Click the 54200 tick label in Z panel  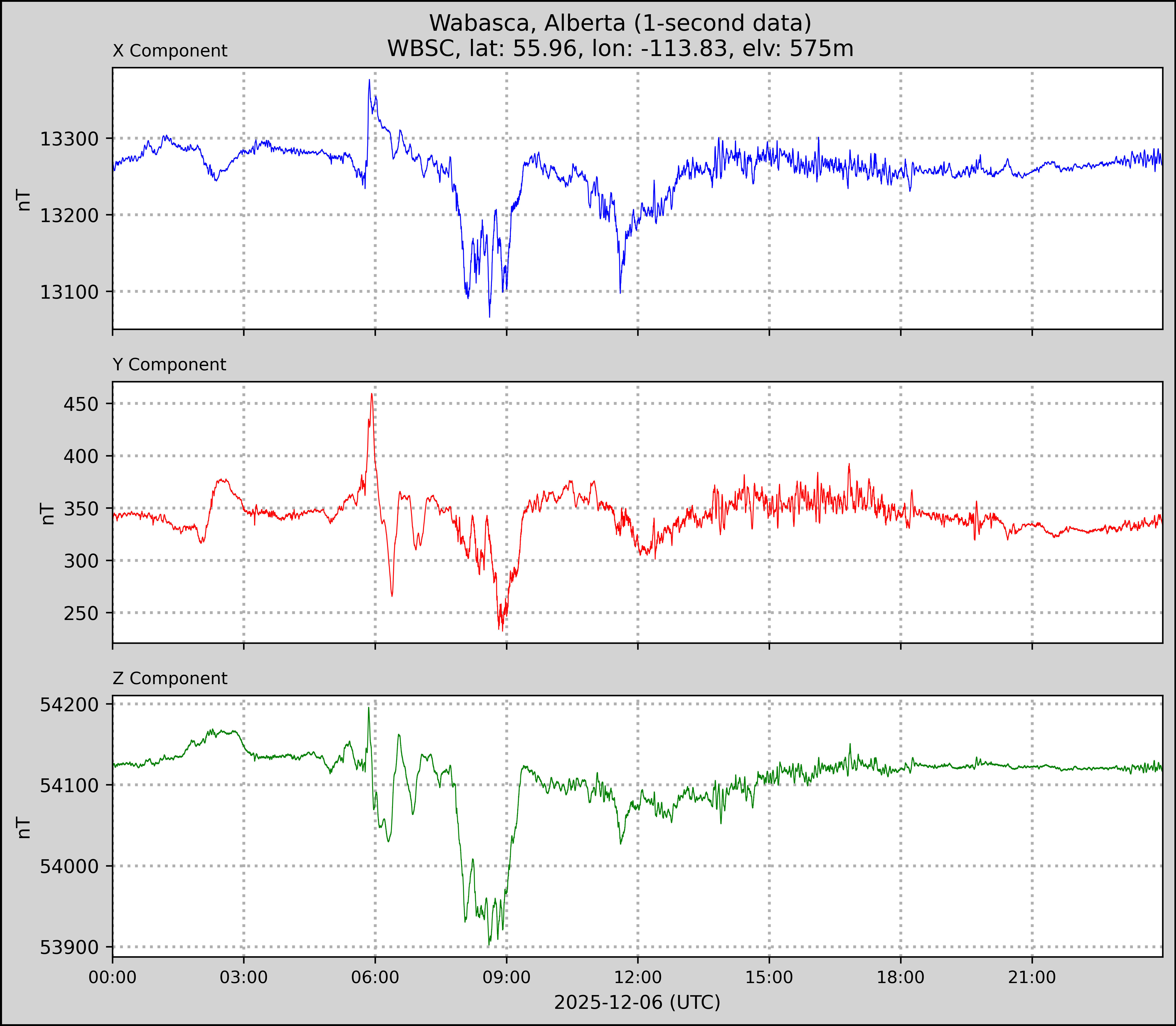(69, 705)
